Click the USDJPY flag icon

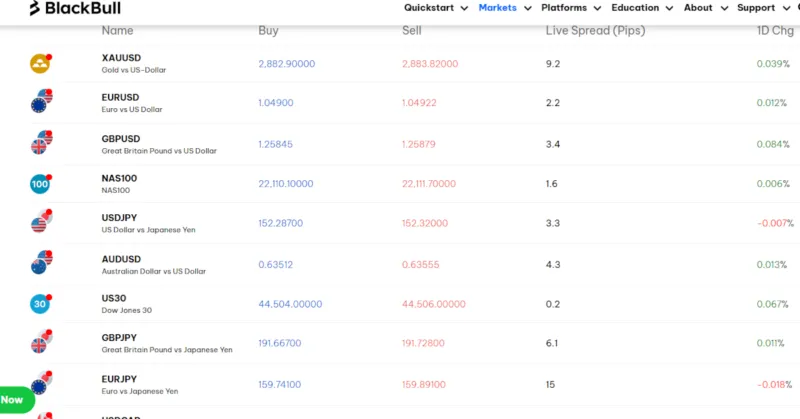click(x=41, y=223)
